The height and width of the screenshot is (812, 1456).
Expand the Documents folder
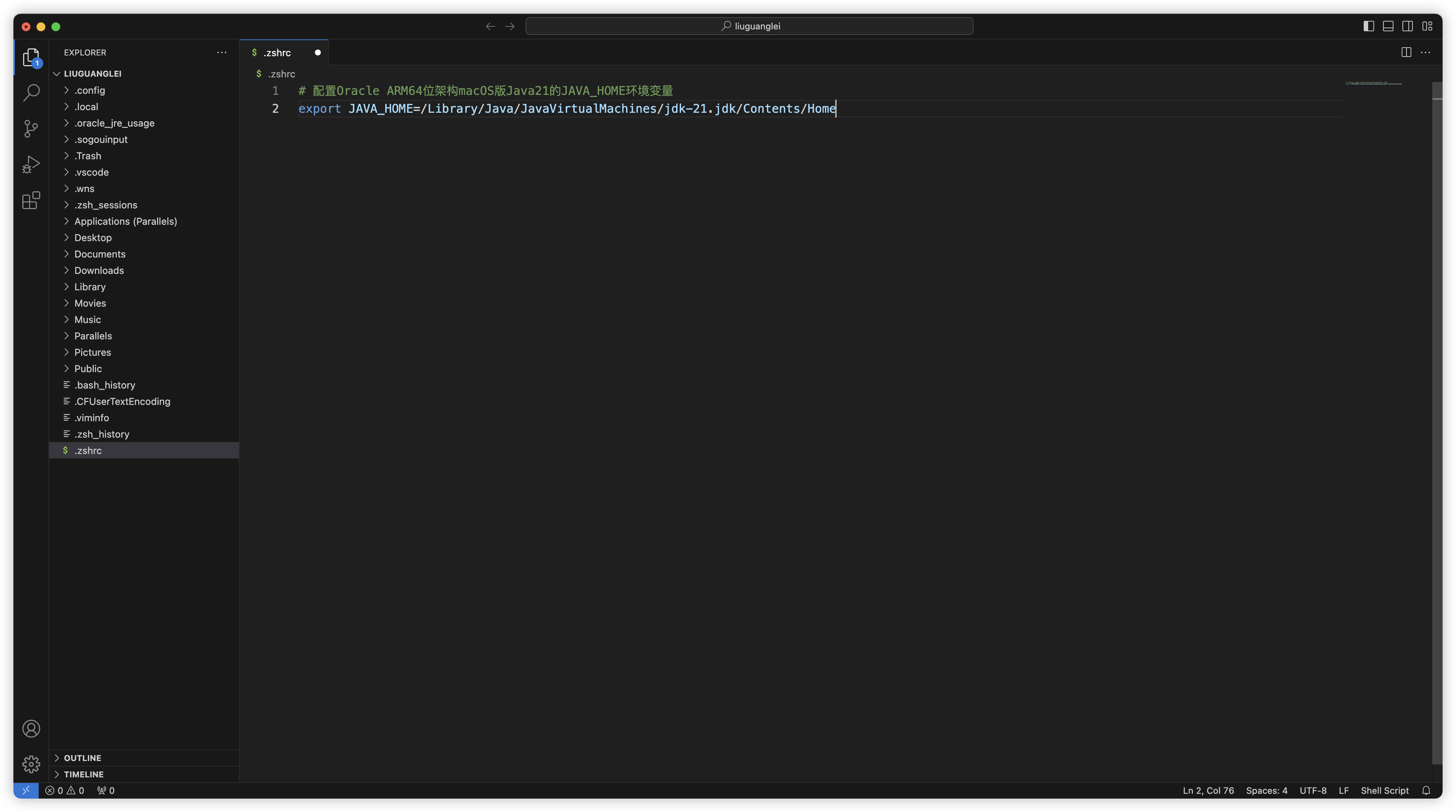pyautogui.click(x=100, y=254)
